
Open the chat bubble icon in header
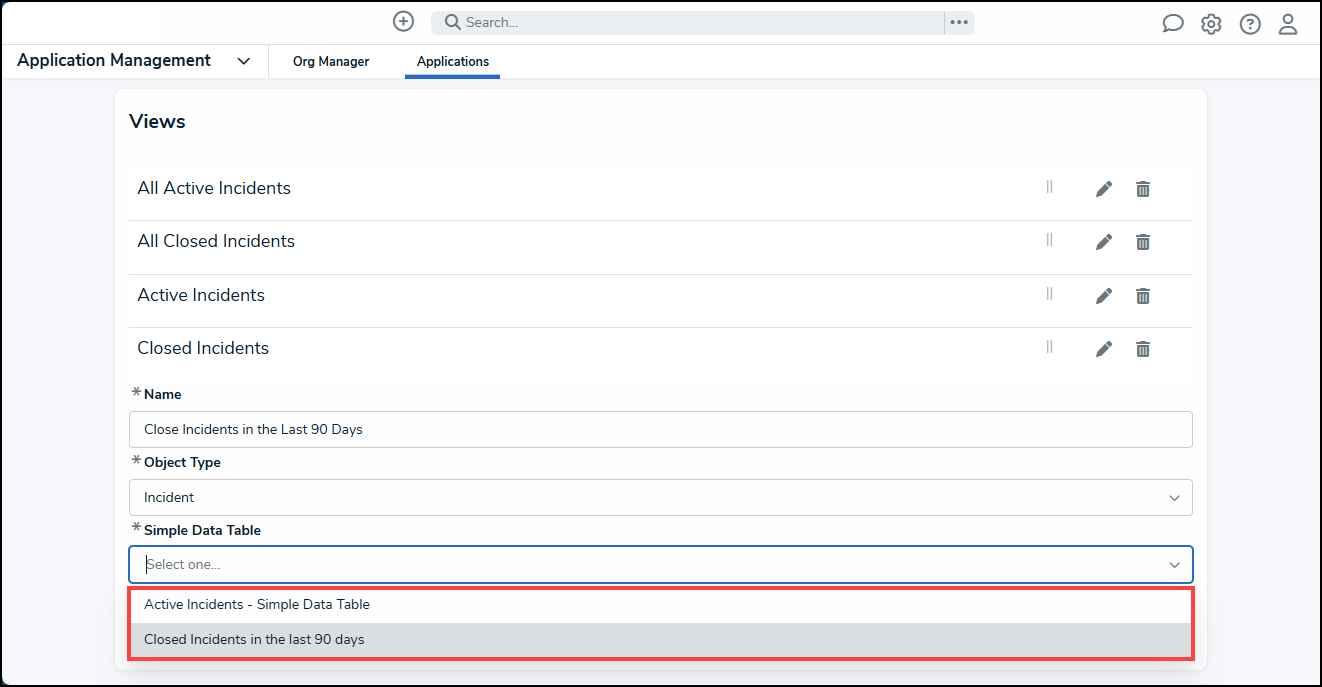pos(1173,24)
